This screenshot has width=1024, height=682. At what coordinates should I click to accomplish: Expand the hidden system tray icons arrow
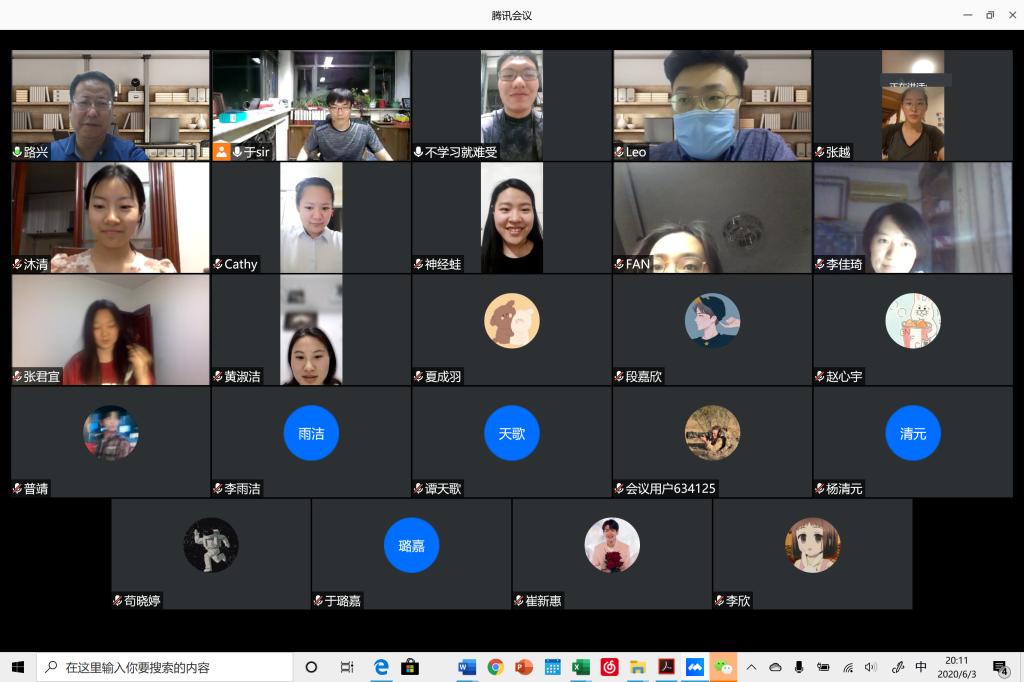click(751, 667)
